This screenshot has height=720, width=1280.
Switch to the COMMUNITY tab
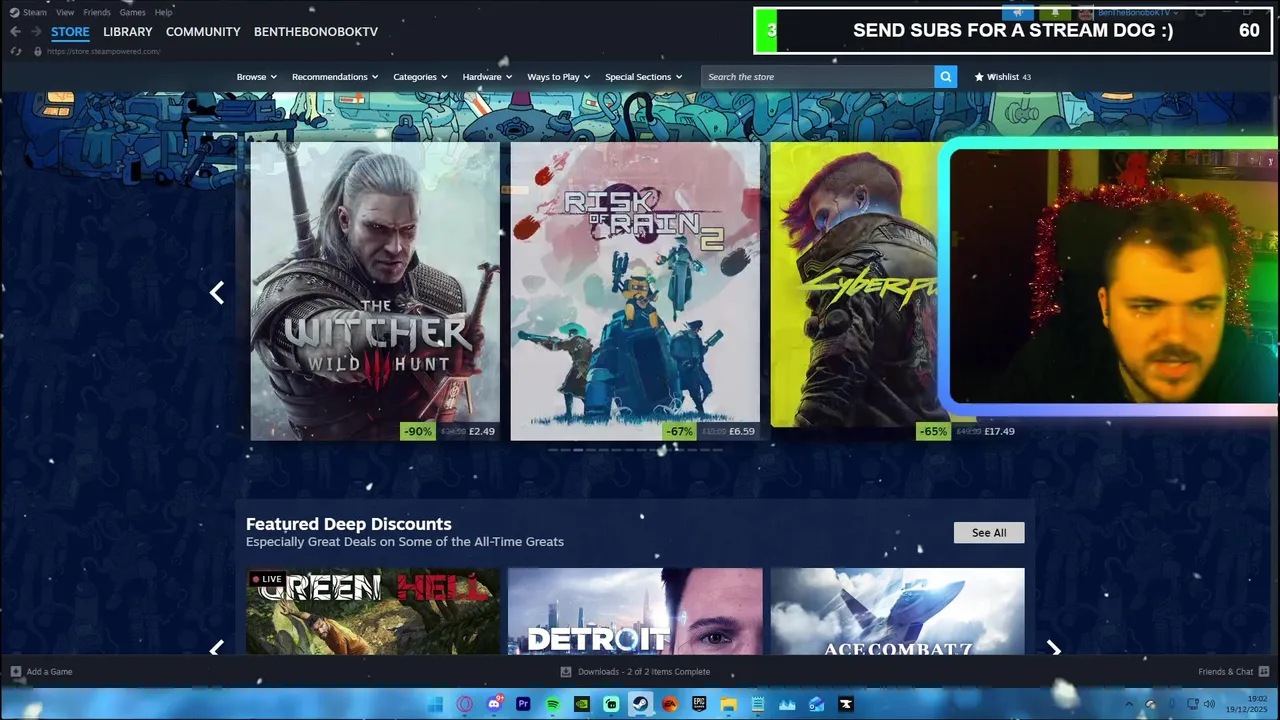click(203, 32)
